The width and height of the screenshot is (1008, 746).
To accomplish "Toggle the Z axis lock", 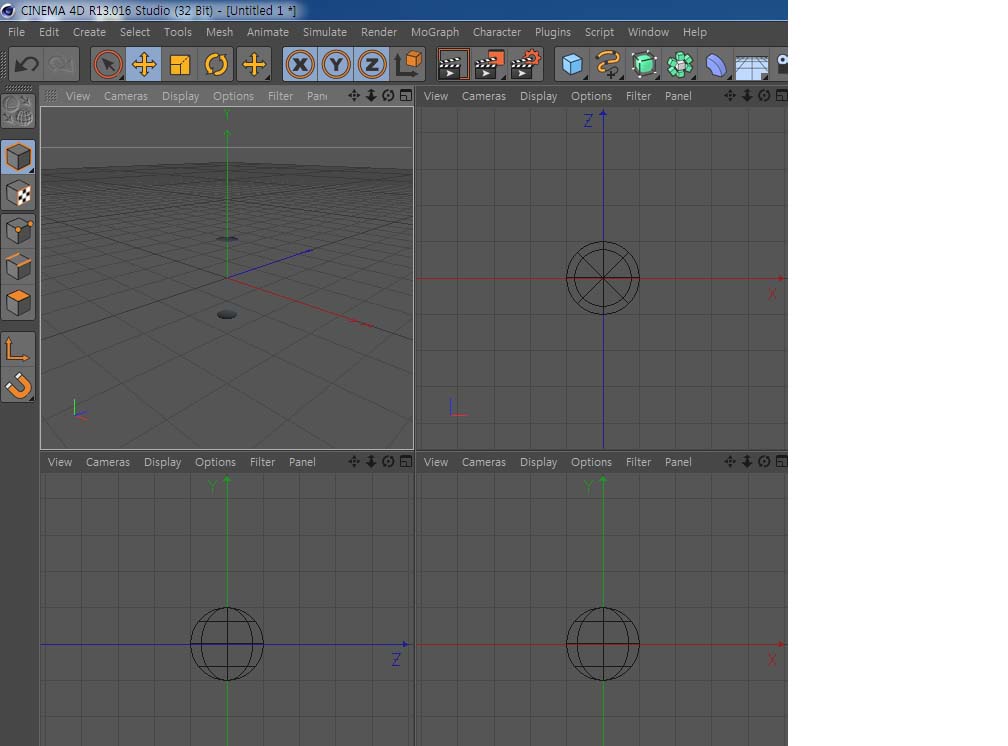I will (x=372, y=64).
